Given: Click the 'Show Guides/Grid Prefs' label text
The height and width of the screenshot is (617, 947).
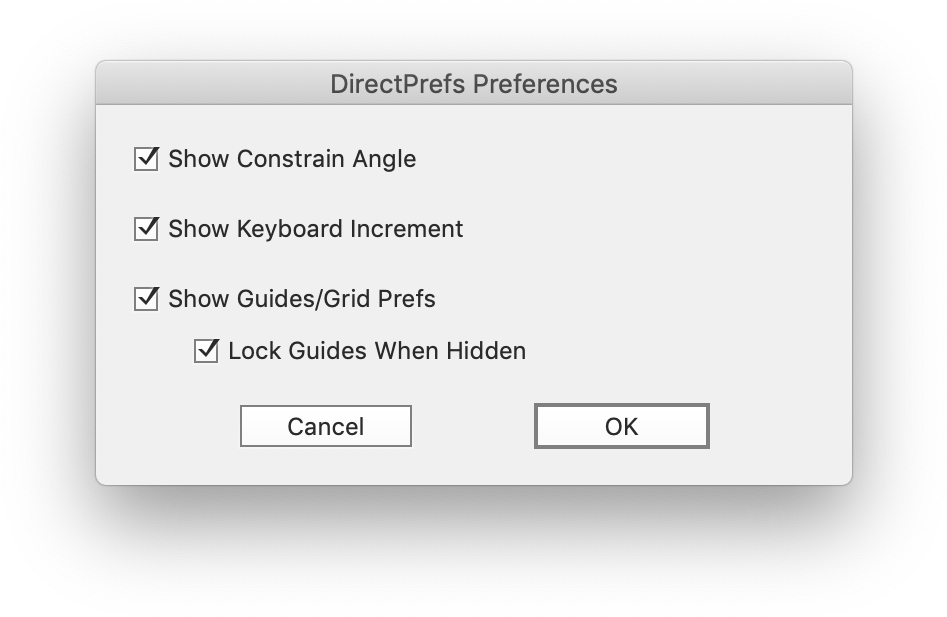Looking at the screenshot, I should click(301, 299).
